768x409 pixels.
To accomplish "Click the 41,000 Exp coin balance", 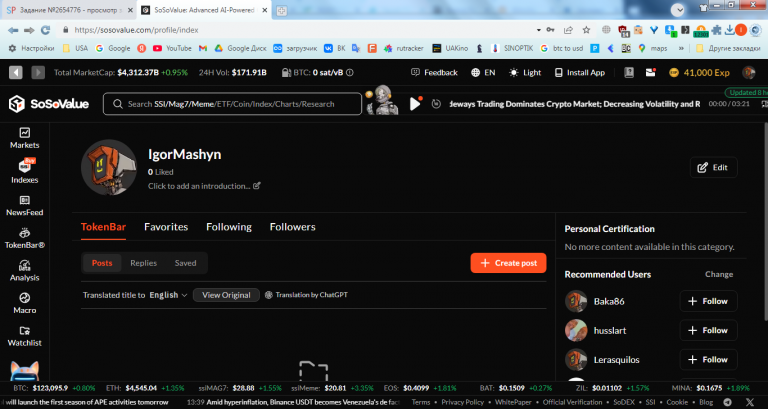I will tap(699, 72).
